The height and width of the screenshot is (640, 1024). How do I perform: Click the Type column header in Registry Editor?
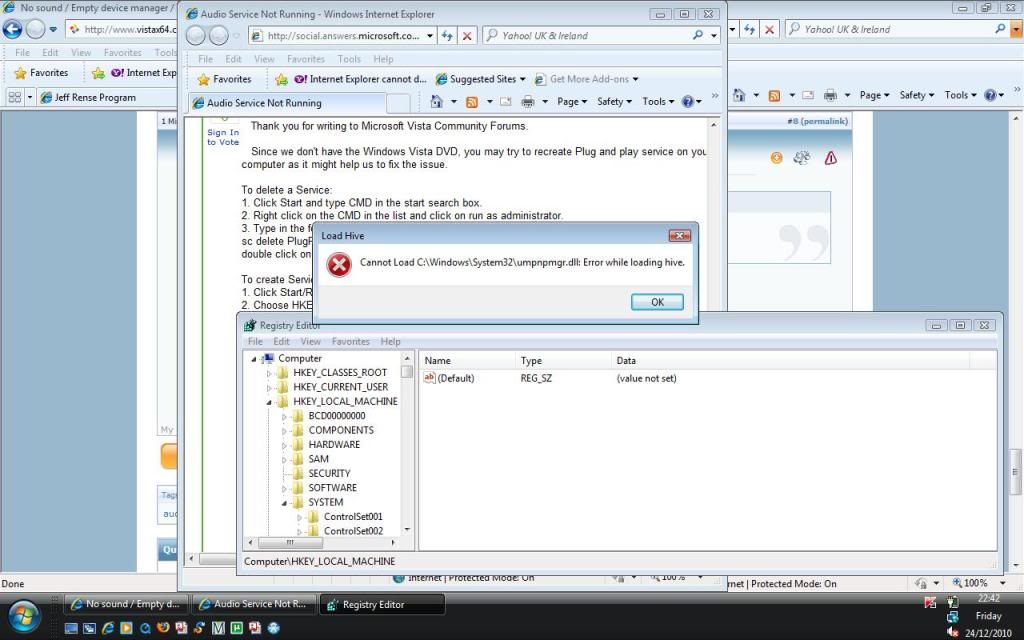point(563,360)
